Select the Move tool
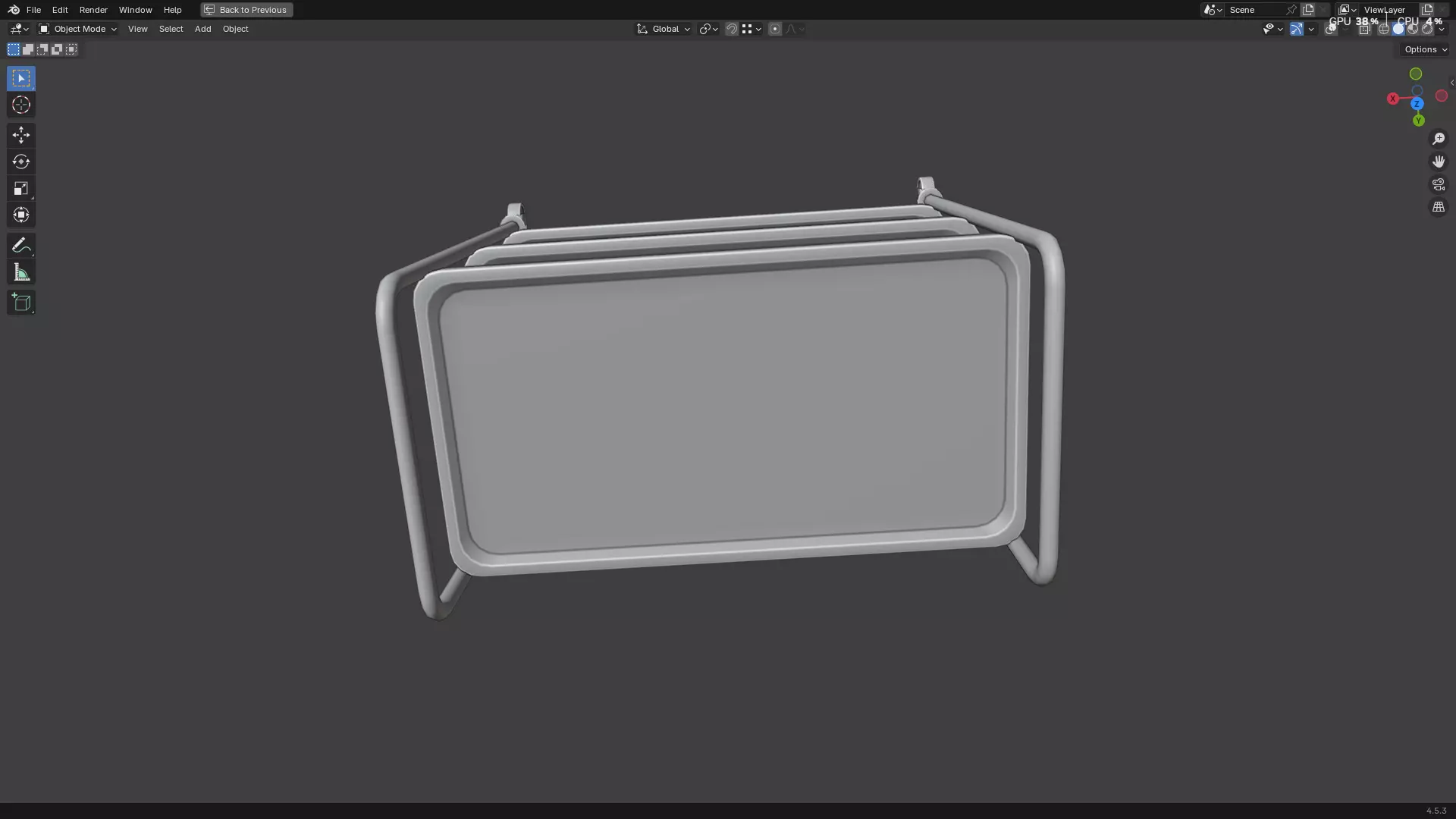1456x819 pixels. click(x=21, y=135)
